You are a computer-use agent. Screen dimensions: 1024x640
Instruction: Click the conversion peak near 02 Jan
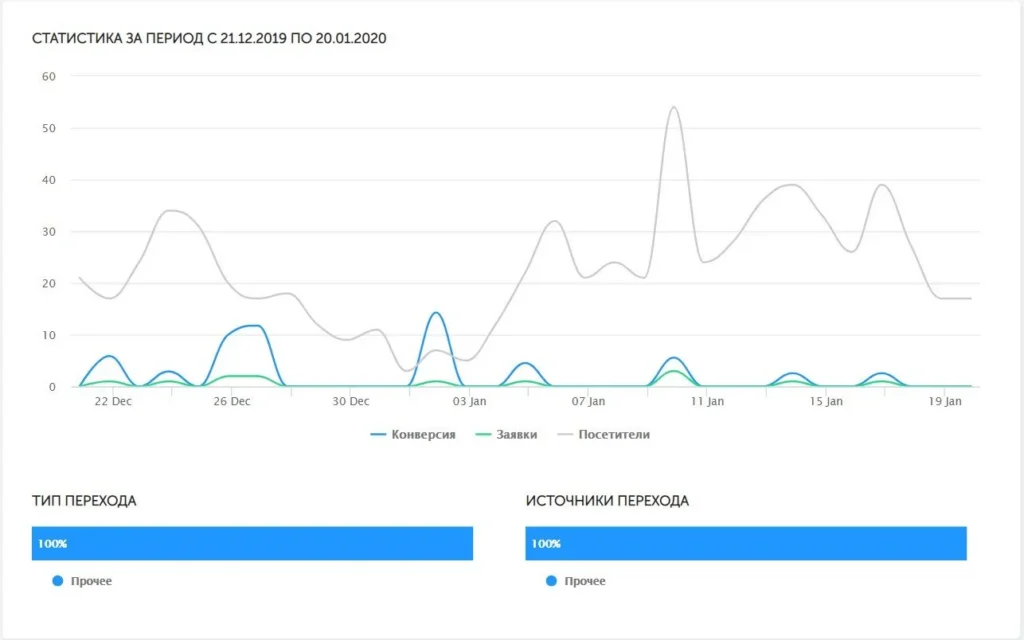coord(436,313)
